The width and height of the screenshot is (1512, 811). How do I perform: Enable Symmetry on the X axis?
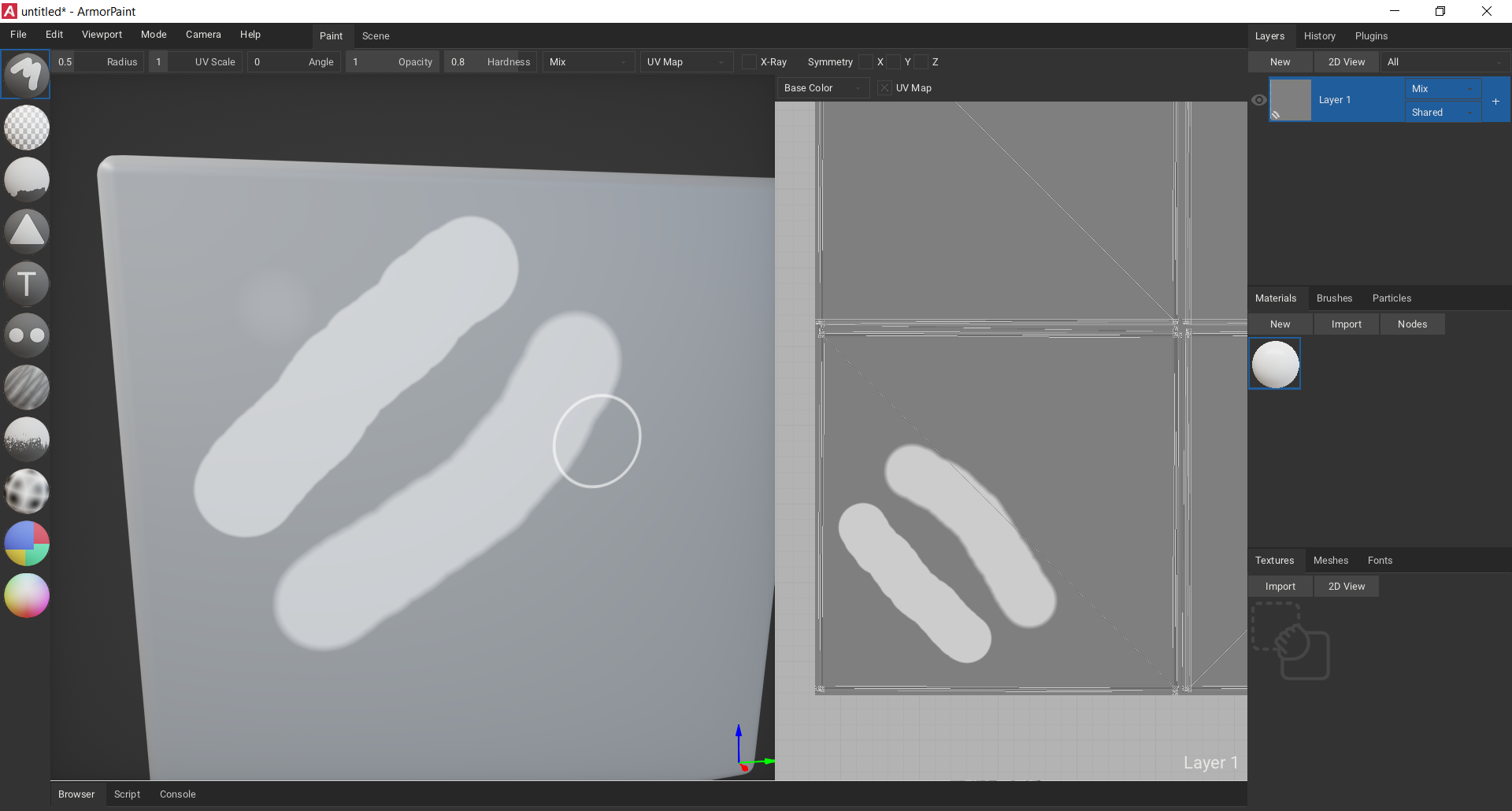pos(866,61)
